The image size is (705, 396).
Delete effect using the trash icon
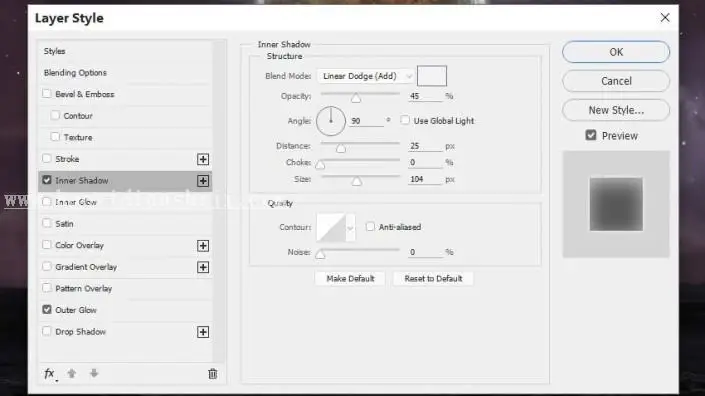[213, 374]
